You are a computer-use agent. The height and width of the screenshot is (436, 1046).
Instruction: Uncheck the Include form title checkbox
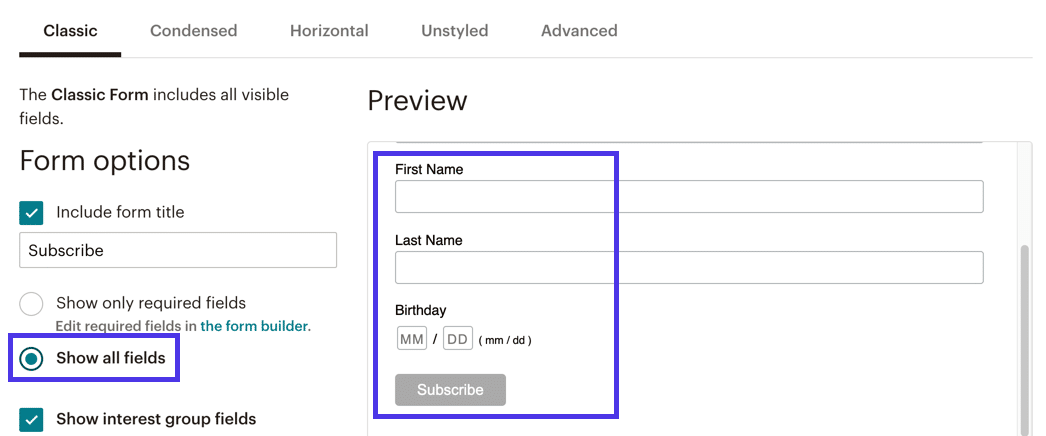[x=32, y=212]
